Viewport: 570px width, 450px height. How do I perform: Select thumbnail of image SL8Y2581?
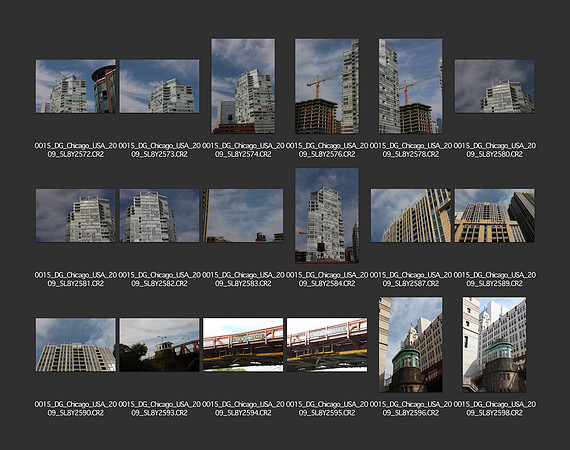(76, 215)
